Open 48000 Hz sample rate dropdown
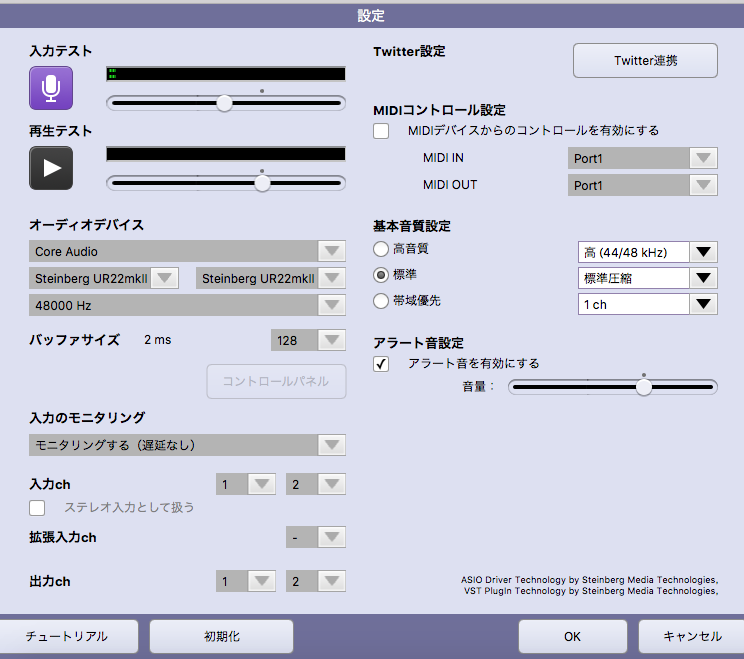 187,305
